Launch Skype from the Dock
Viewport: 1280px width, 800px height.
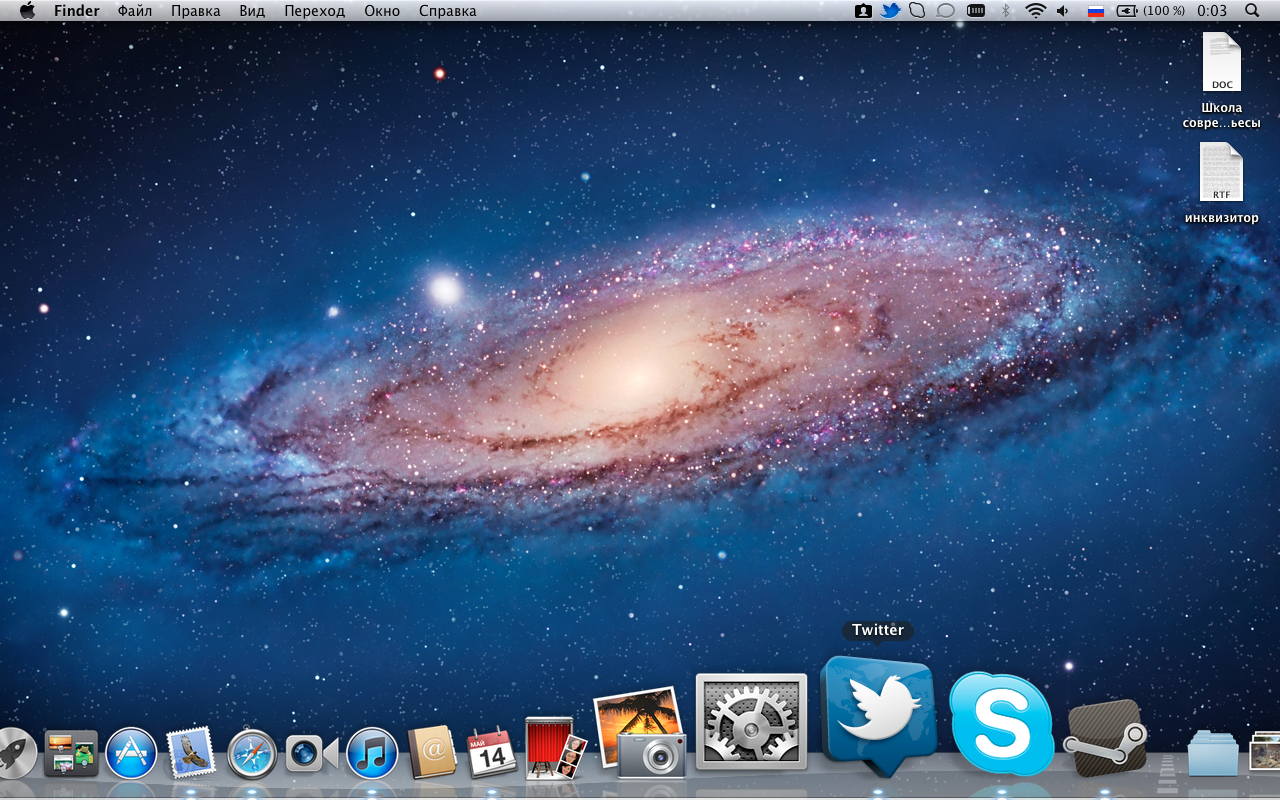(x=1001, y=724)
